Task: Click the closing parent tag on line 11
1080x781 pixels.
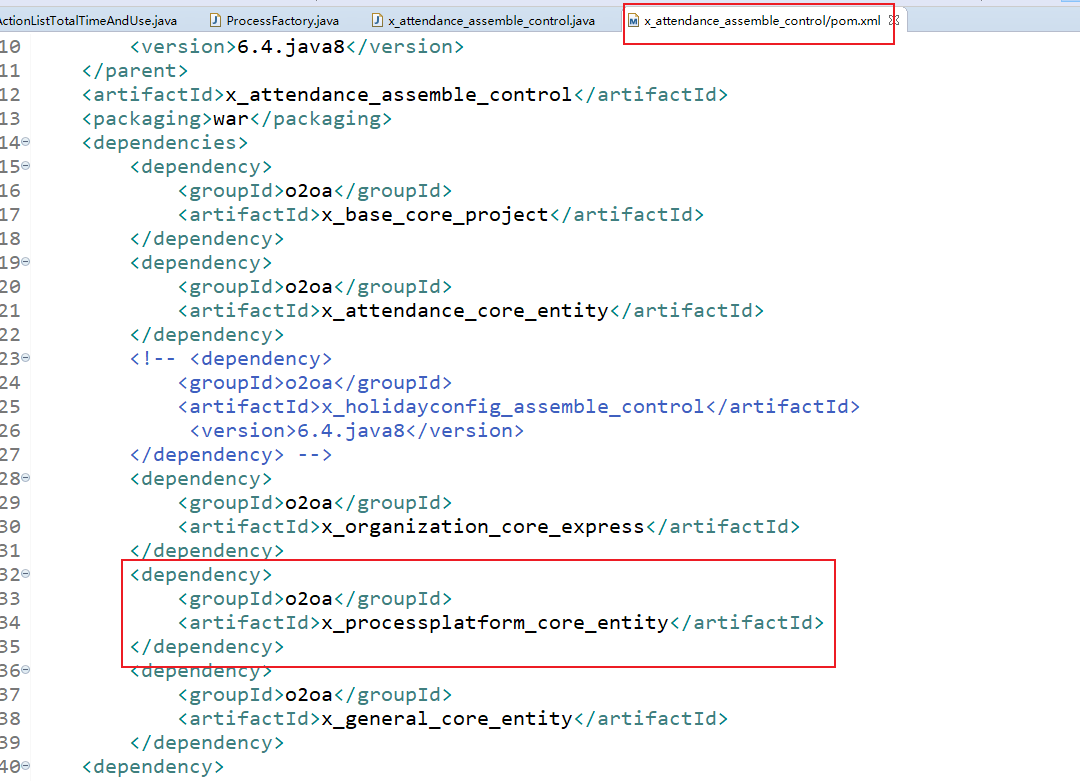Action: click(135, 71)
